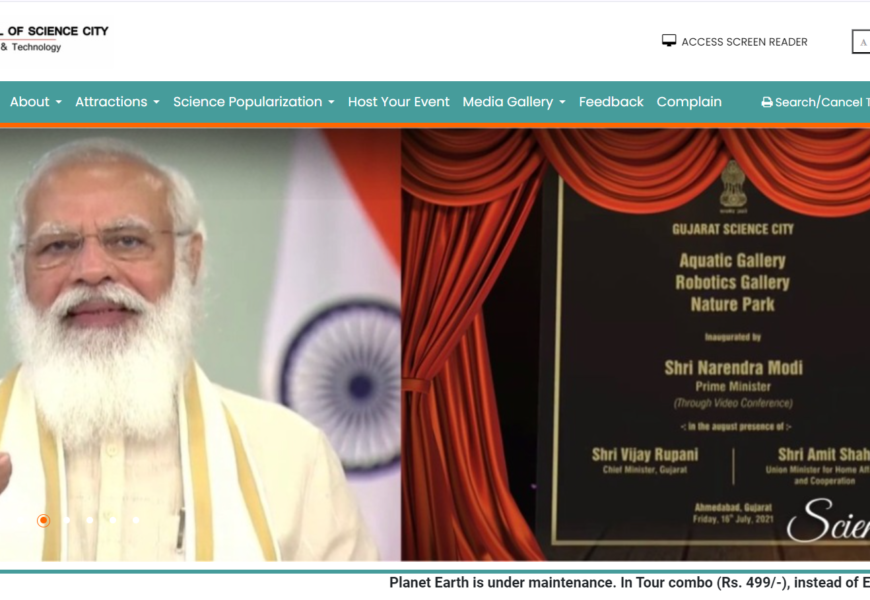Open the Feedback menu item
Viewport: 870px width, 600px height.
611,102
